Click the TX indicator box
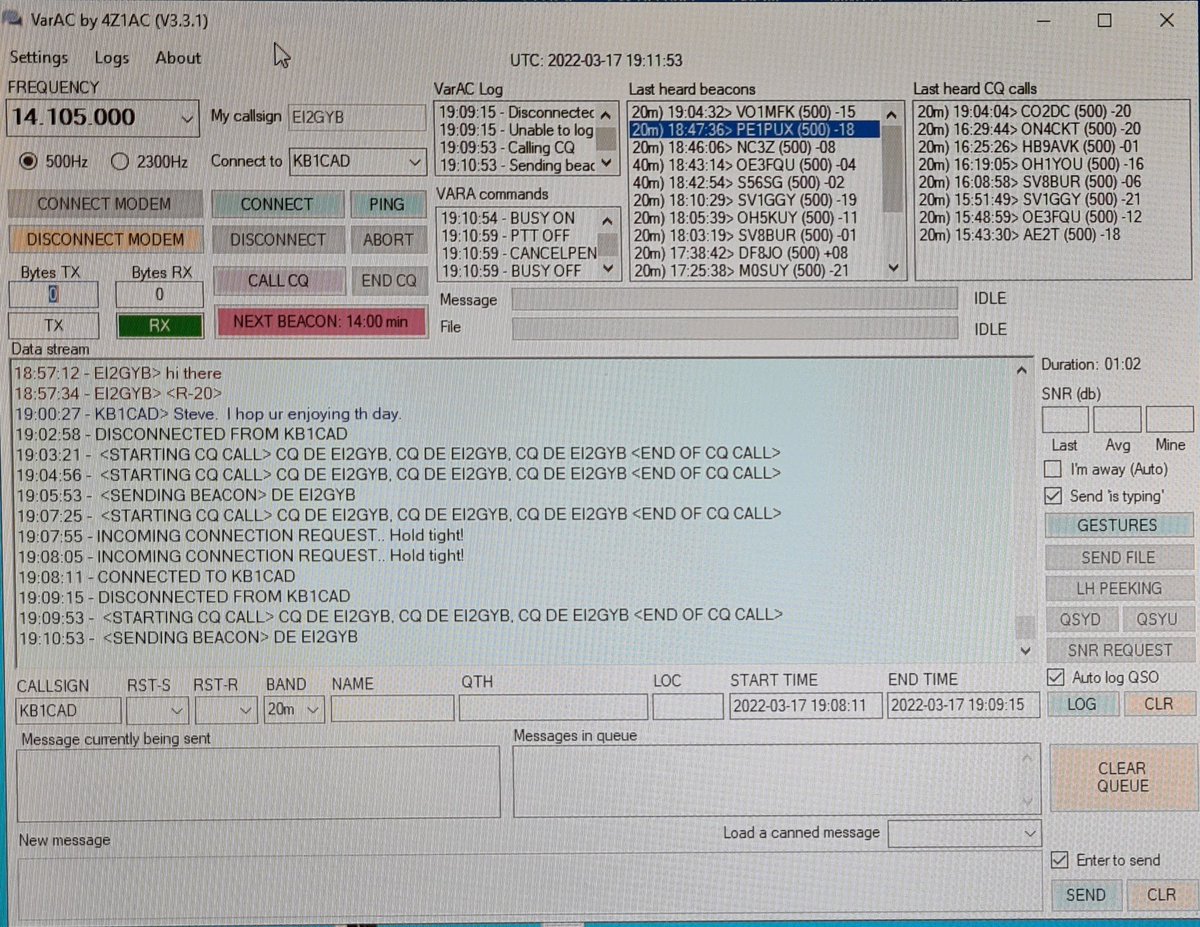1200x927 pixels. (x=53, y=325)
